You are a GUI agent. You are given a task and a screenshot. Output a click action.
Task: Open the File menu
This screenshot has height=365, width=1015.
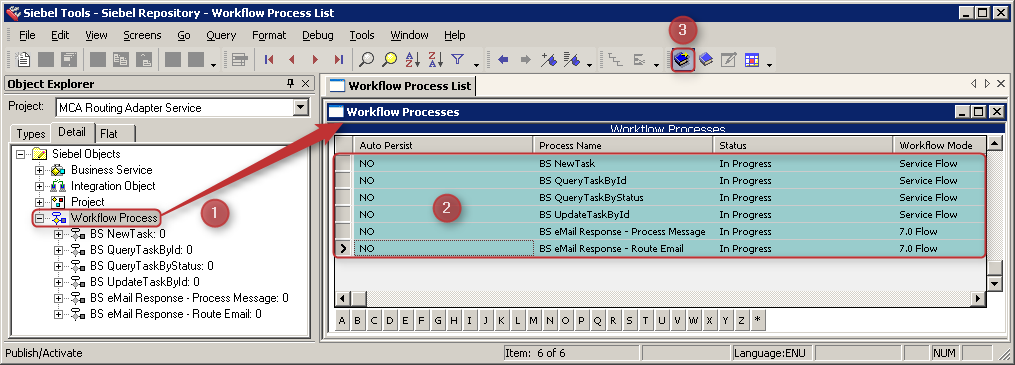[x=27, y=35]
